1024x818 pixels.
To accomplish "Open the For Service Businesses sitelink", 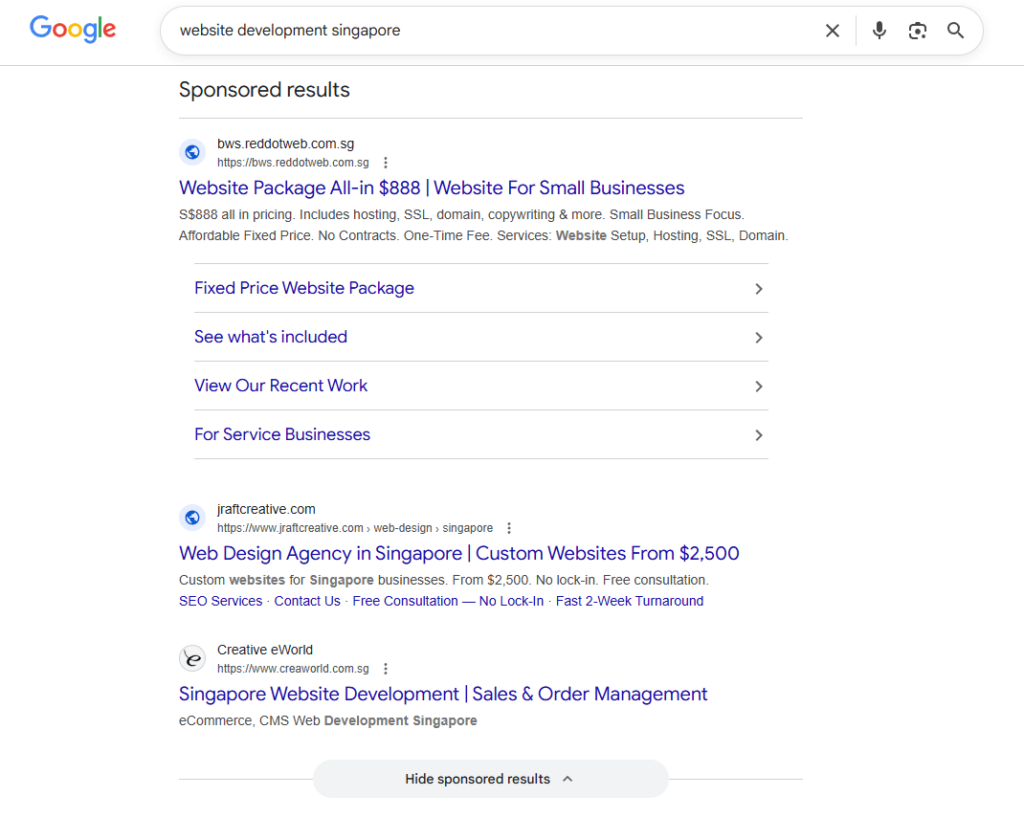I will click(x=282, y=434).
